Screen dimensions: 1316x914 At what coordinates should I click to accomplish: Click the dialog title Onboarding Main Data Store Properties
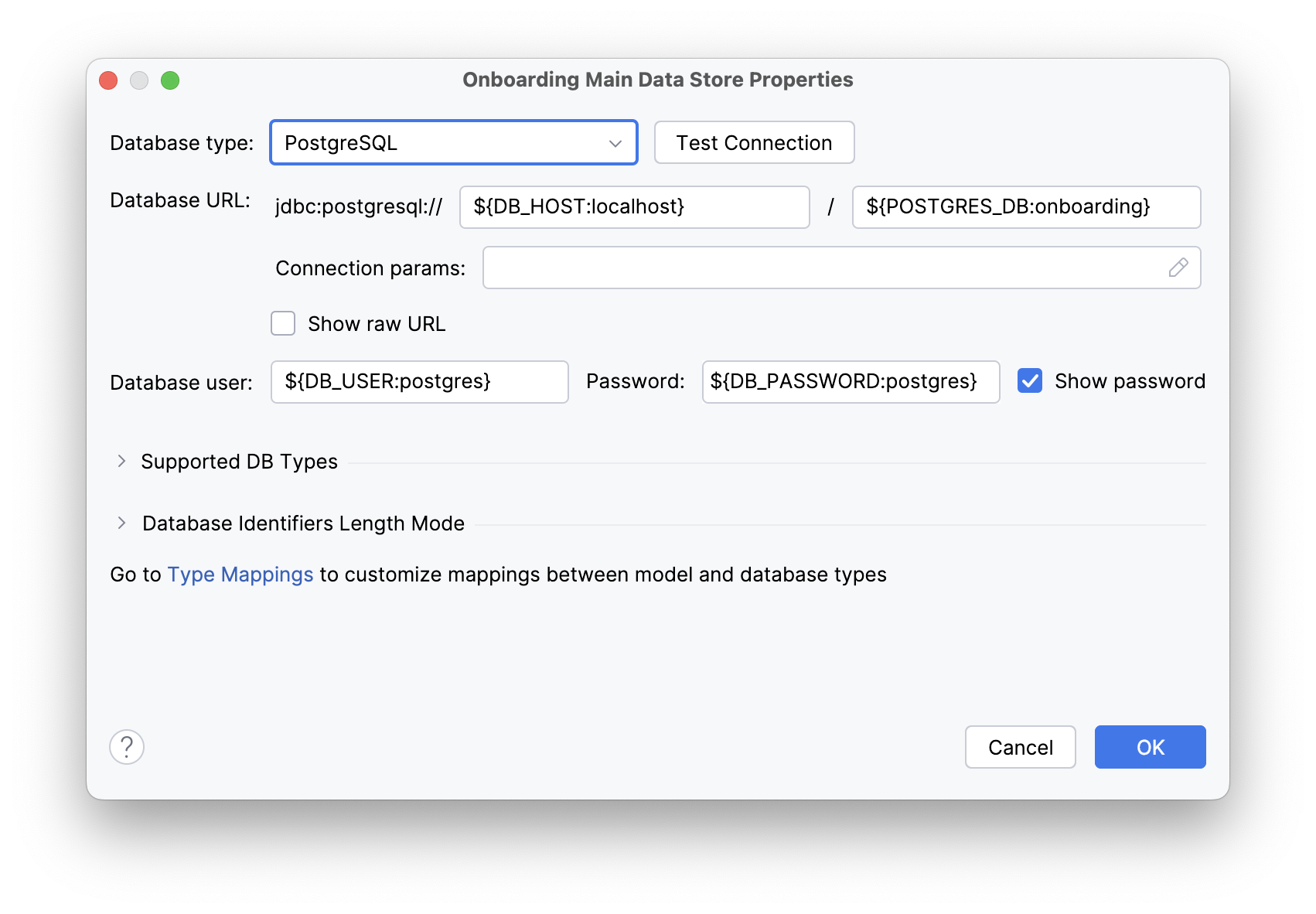tap(657, 79)
